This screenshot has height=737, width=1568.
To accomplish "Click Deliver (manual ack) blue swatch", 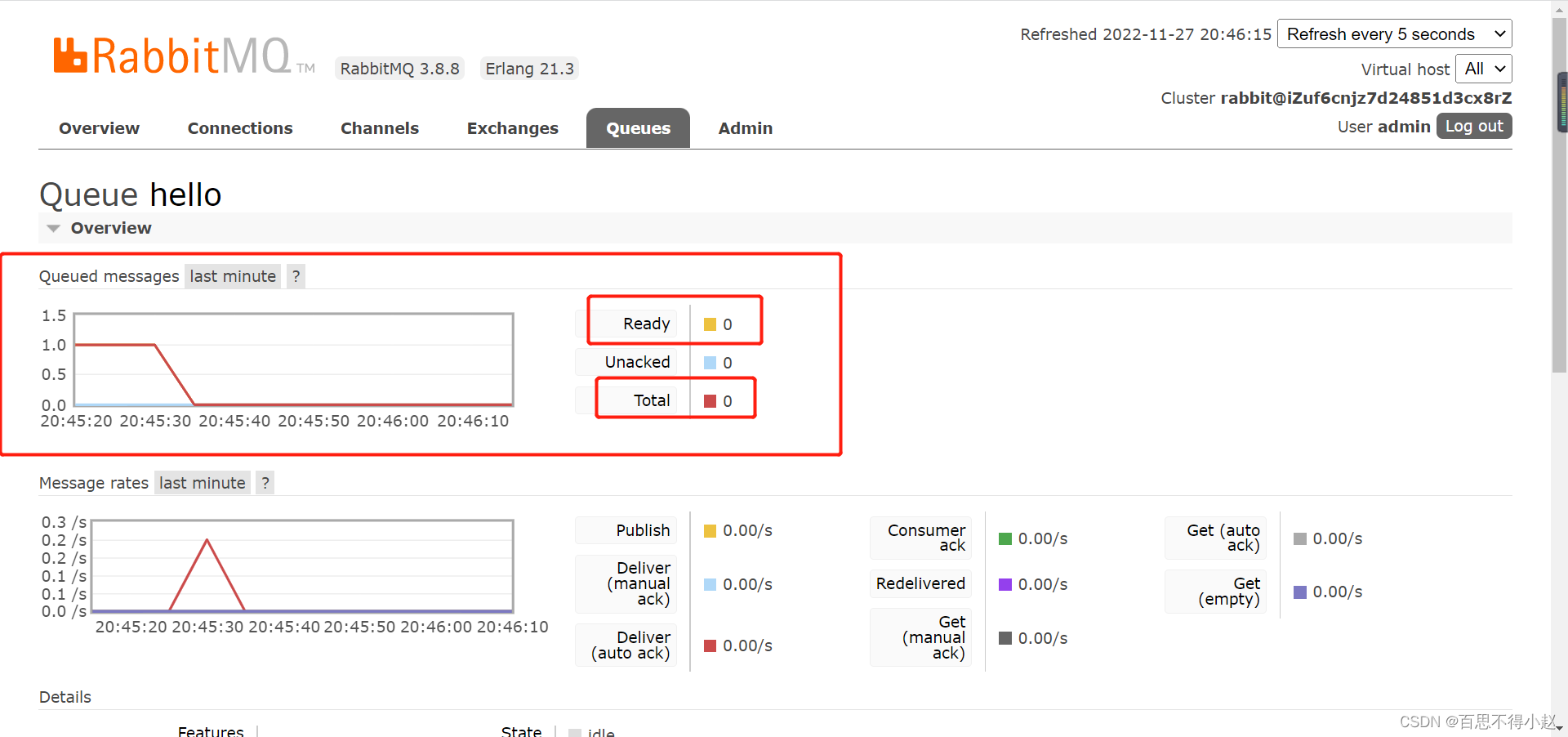I will tap(710, 584).
